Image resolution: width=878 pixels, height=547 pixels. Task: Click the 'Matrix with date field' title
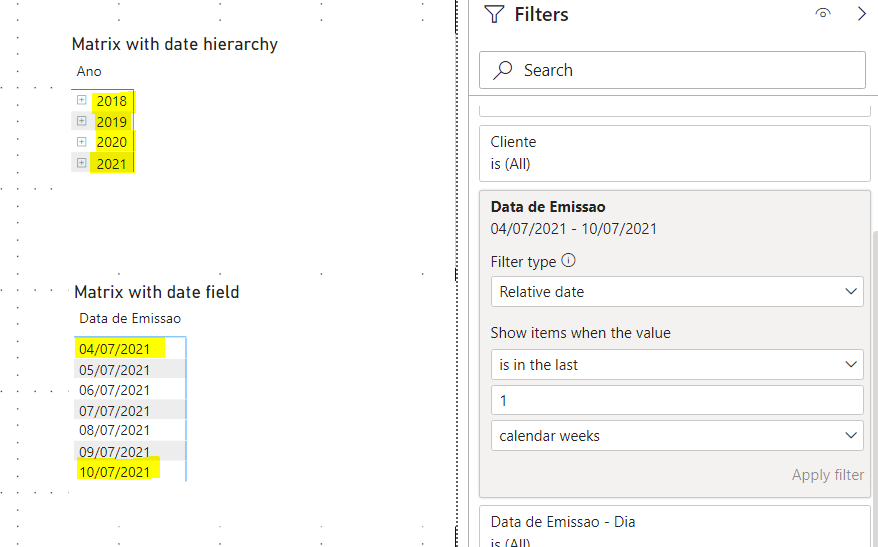(157, 292)
